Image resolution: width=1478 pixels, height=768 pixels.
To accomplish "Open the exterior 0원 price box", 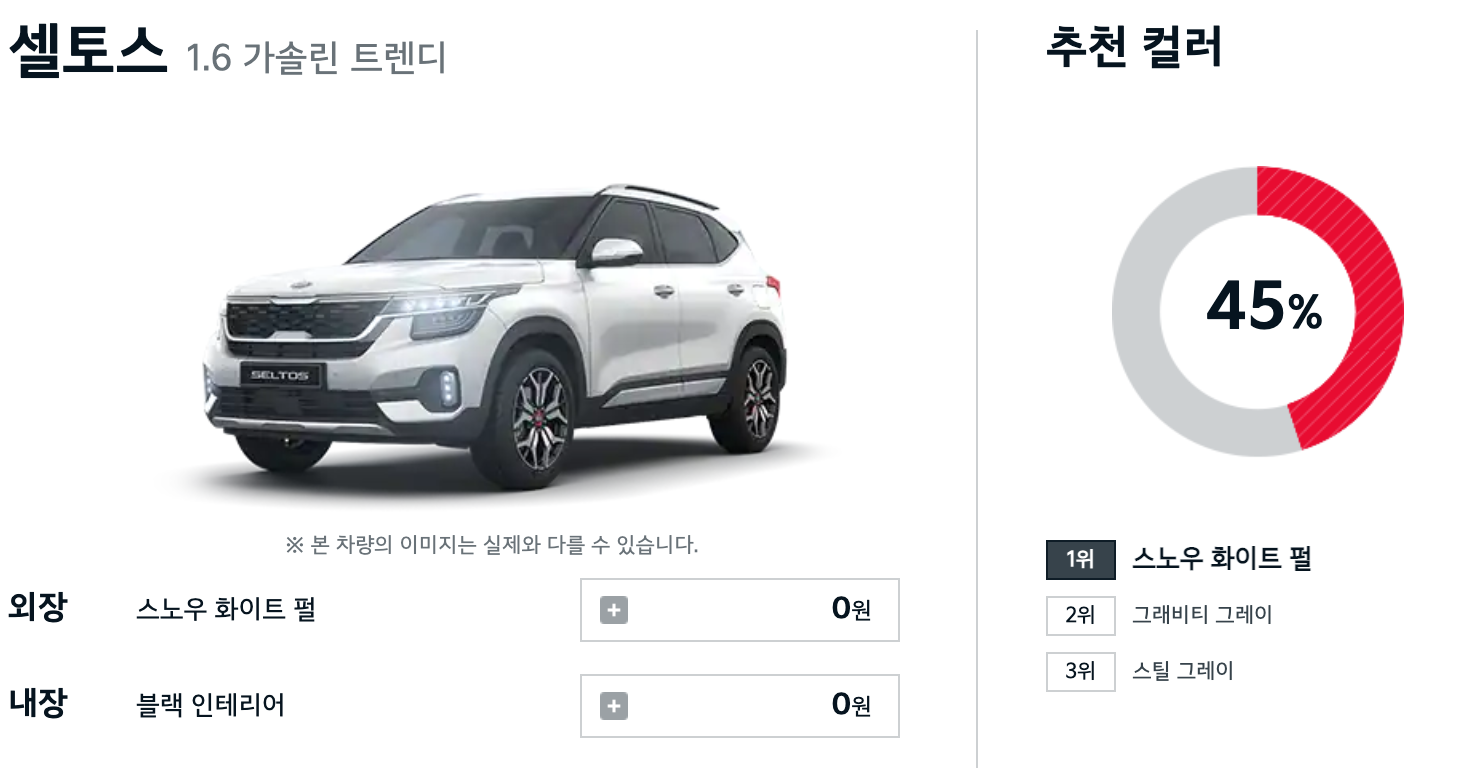I will point(740,610).
